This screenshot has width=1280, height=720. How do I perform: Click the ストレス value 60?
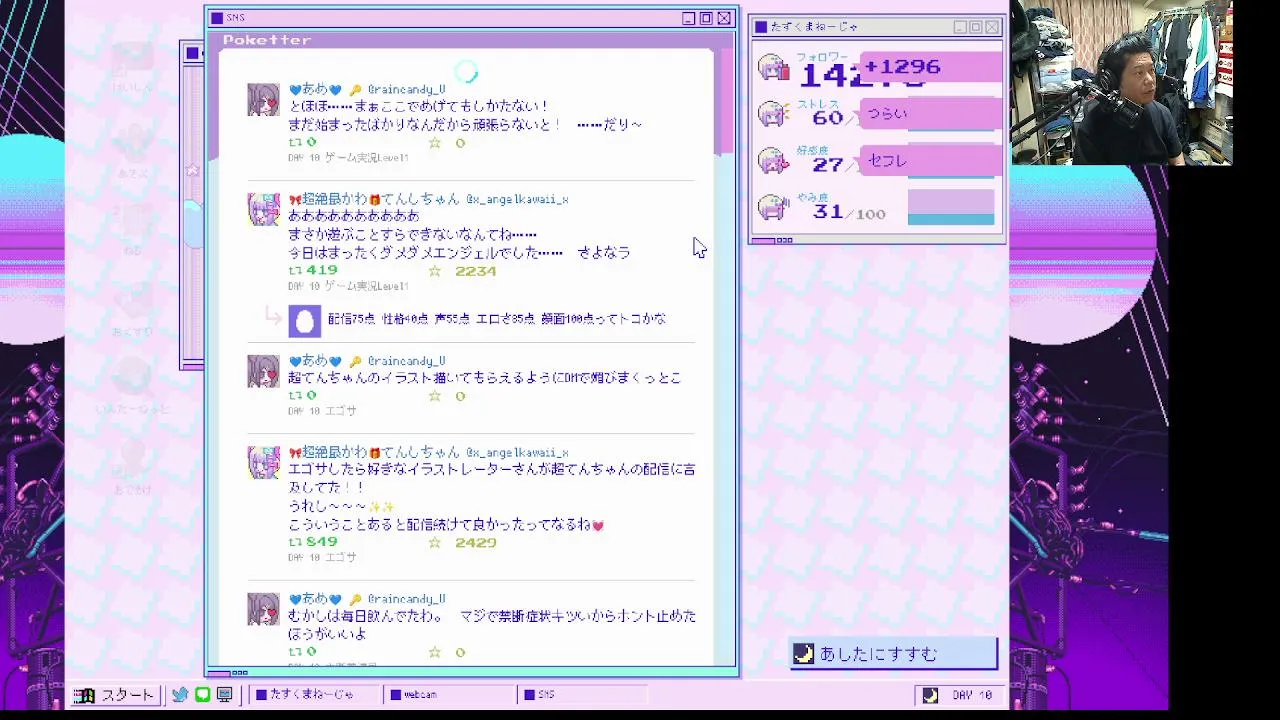pos(827,118)
